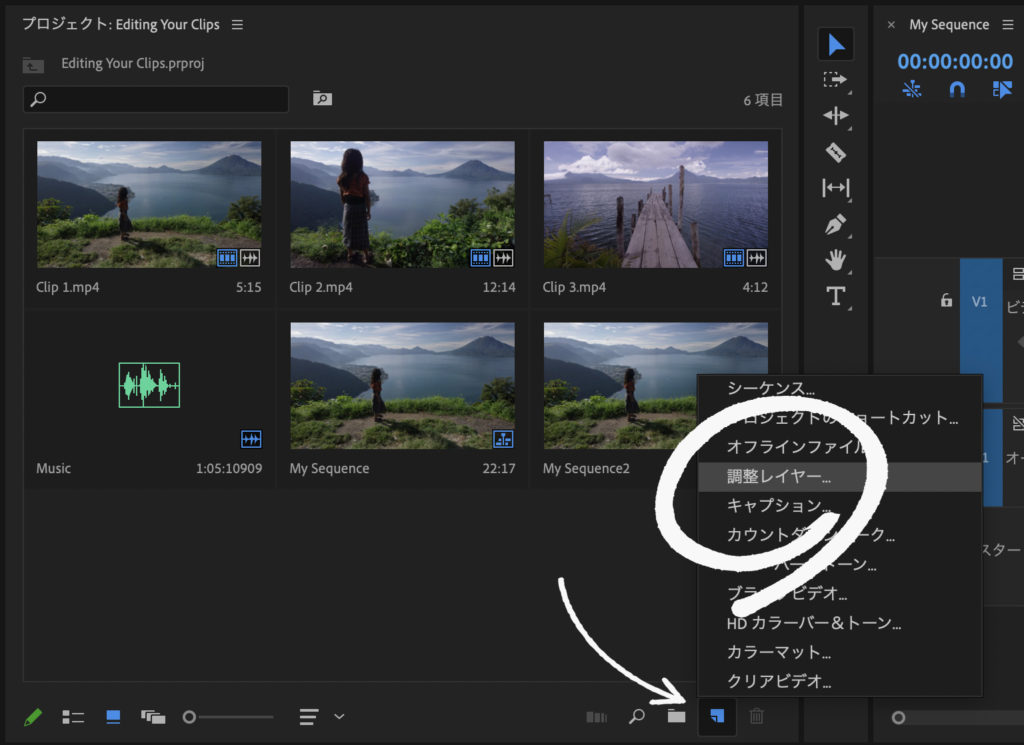Select the Hand tool
This screenshot has width=1024, height=745.
coord(835,260)
